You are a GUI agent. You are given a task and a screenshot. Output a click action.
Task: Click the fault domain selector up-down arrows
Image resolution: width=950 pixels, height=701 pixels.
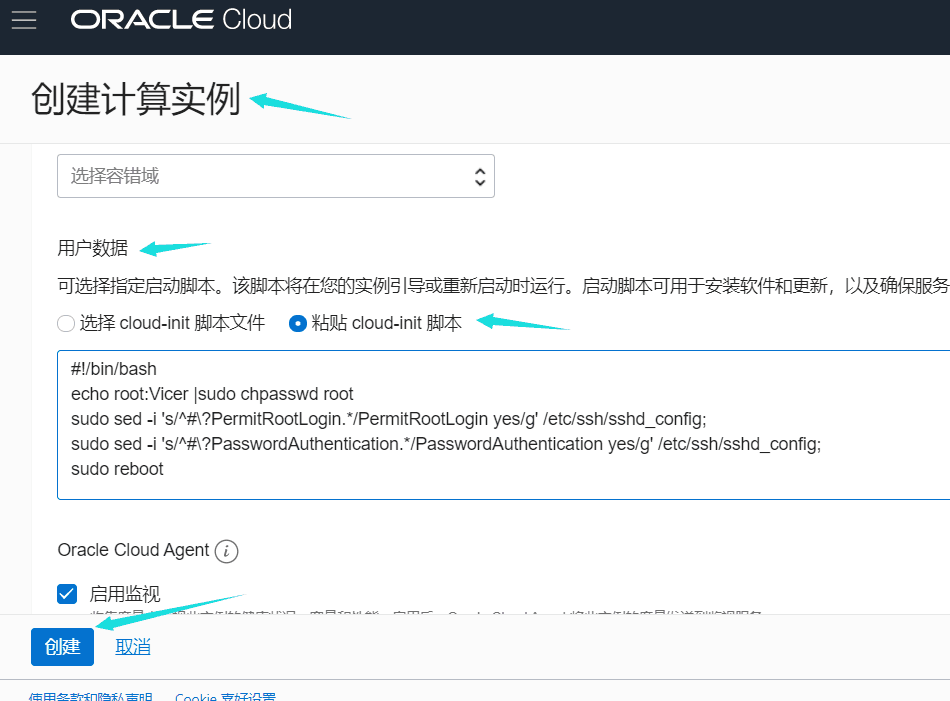[x=480, y=177]
